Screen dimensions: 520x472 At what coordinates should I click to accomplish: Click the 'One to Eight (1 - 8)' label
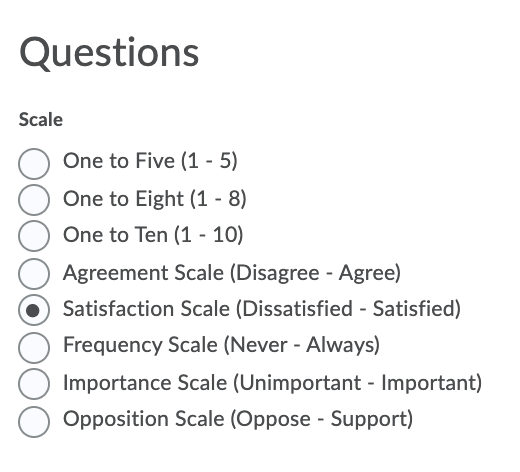point(155,199)
